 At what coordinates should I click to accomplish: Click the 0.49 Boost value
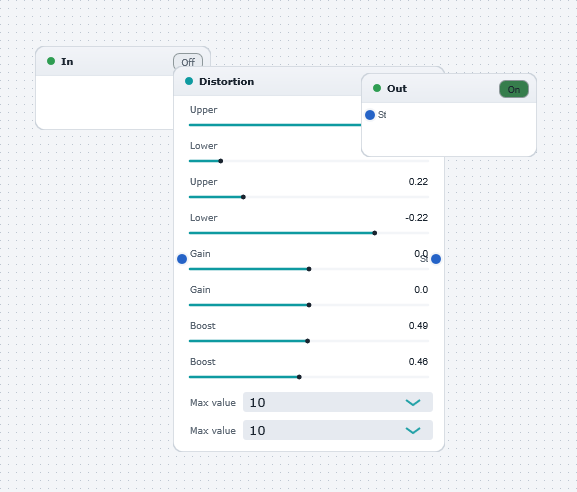418,326
